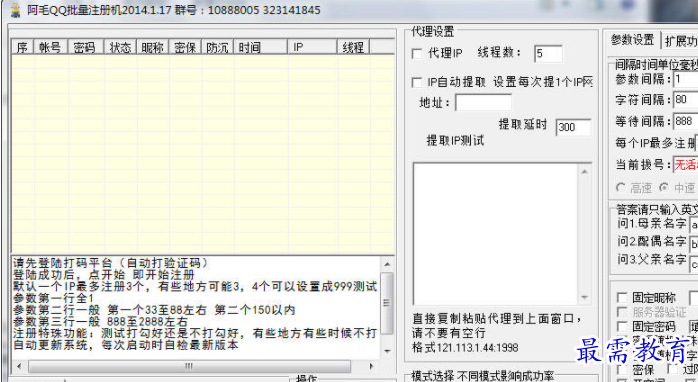Switch to the 参数设置 tab
Viewport: 698px width, 382px height.
point(632,40)
